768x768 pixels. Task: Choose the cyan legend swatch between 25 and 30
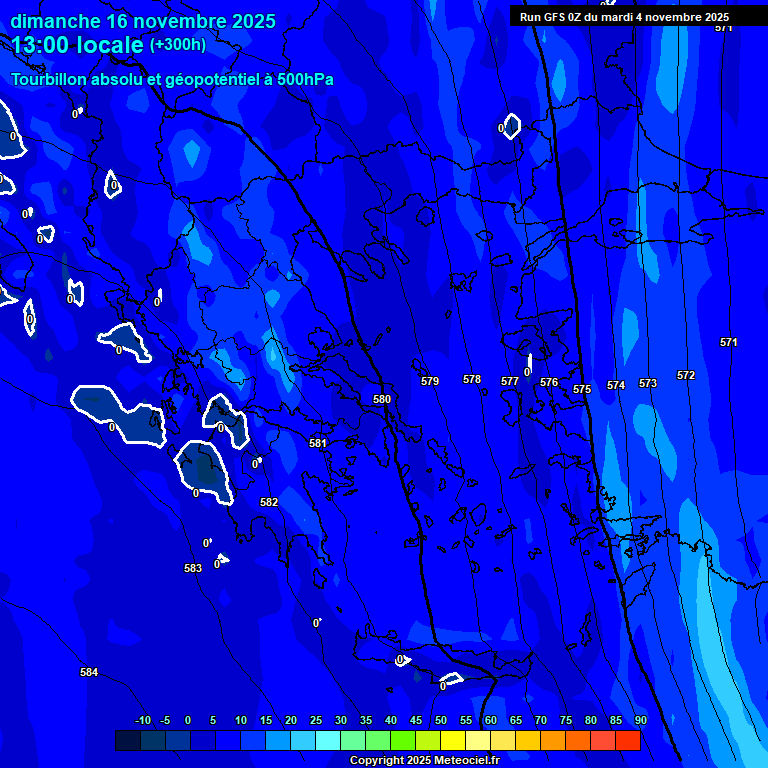click(328, 741)
